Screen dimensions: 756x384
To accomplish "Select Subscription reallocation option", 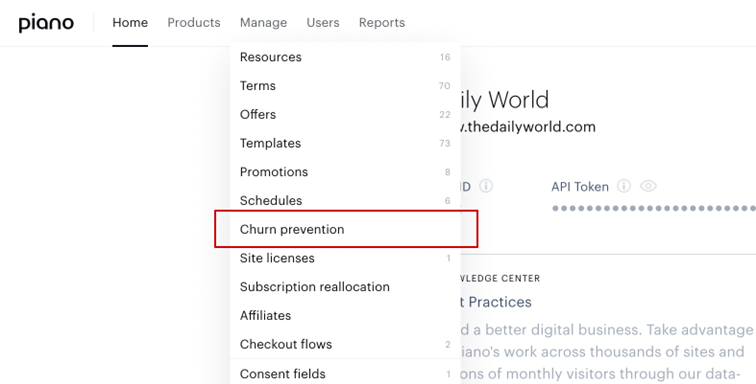I will point(345,287).
